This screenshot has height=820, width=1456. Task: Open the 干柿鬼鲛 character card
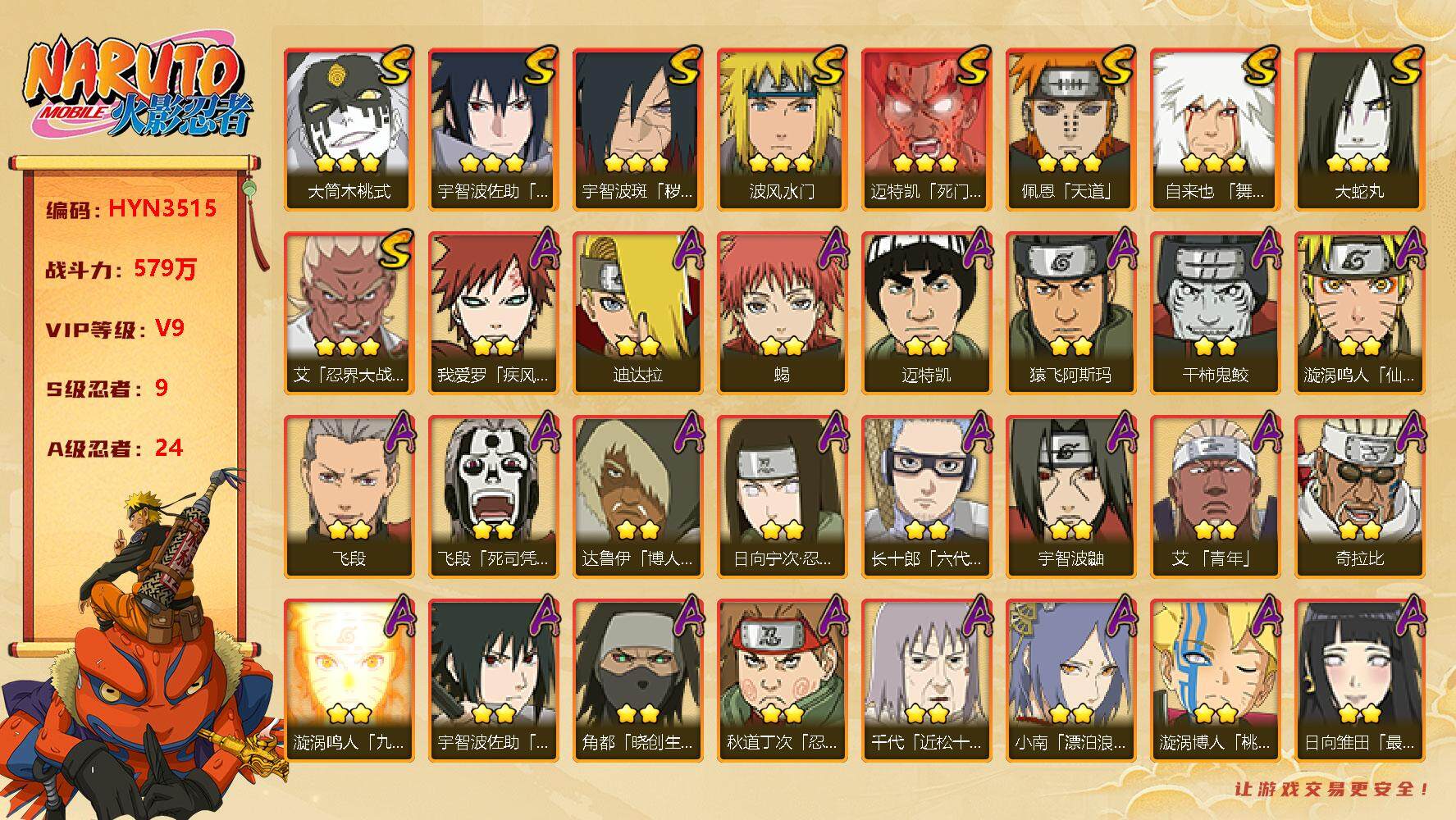pyautogui.click(x=1215, y=312)
